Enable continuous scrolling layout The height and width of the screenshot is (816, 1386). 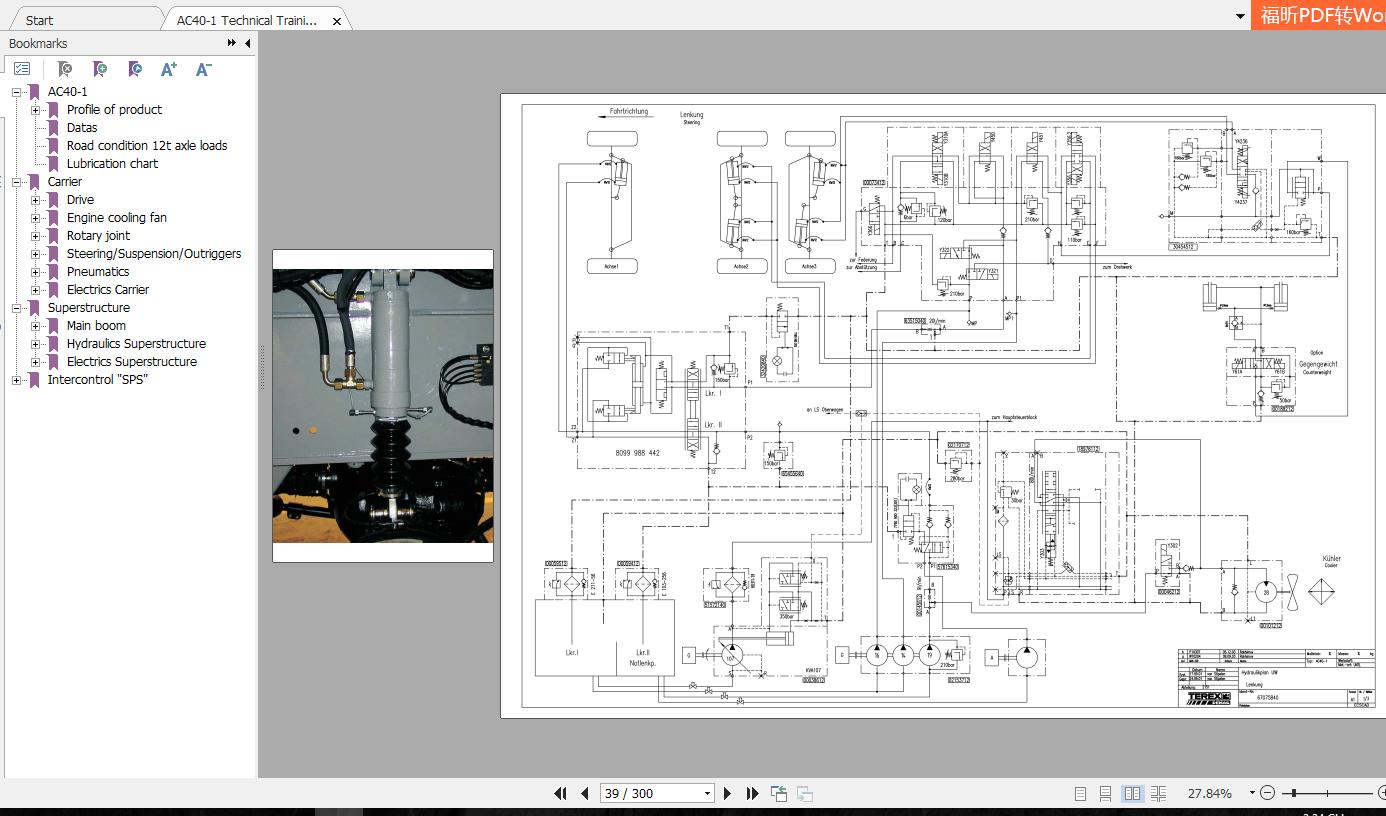(1107, 793)
